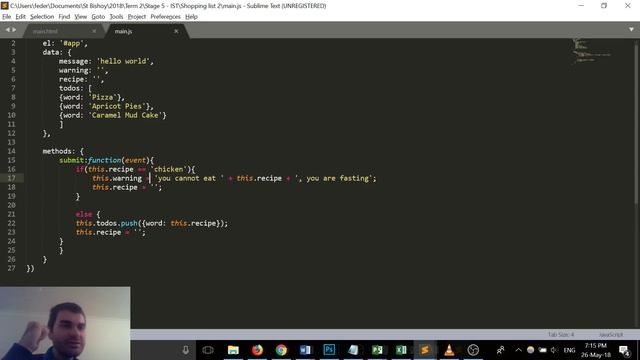
Task: Open Photoshop from the taskbar
Action: 329,350
